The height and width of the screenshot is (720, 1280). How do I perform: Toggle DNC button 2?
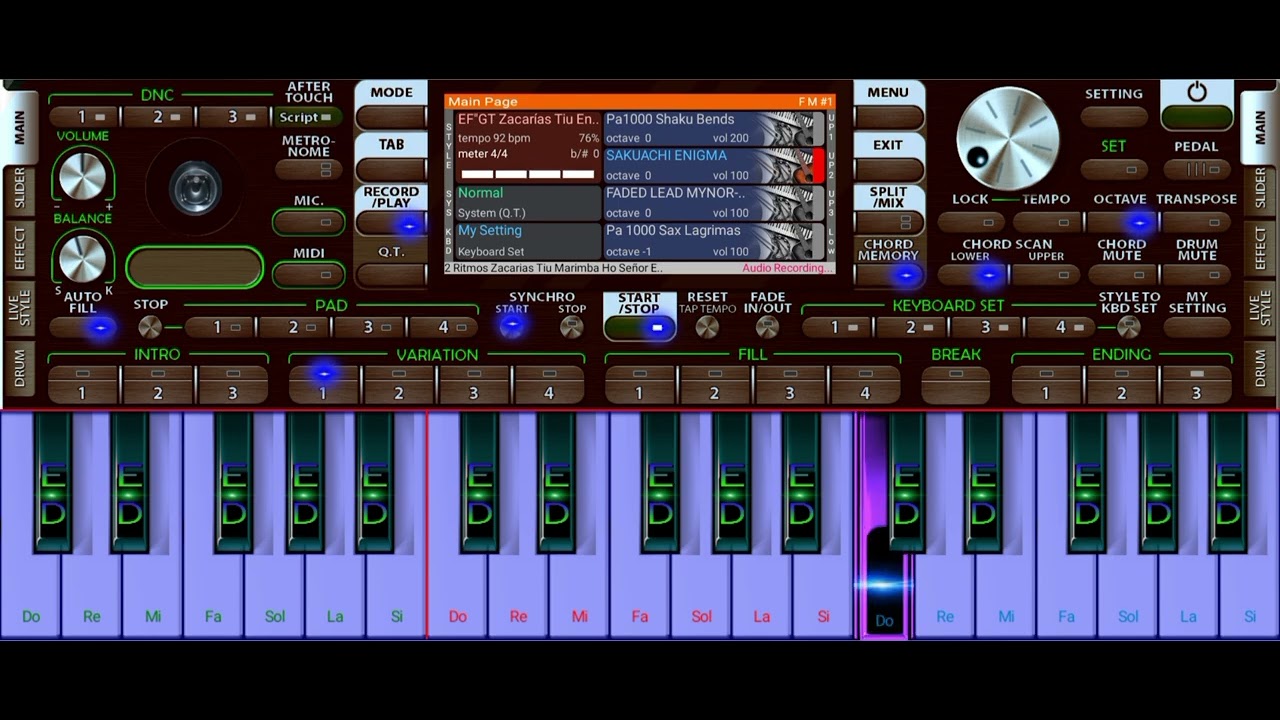coord(159,117)
